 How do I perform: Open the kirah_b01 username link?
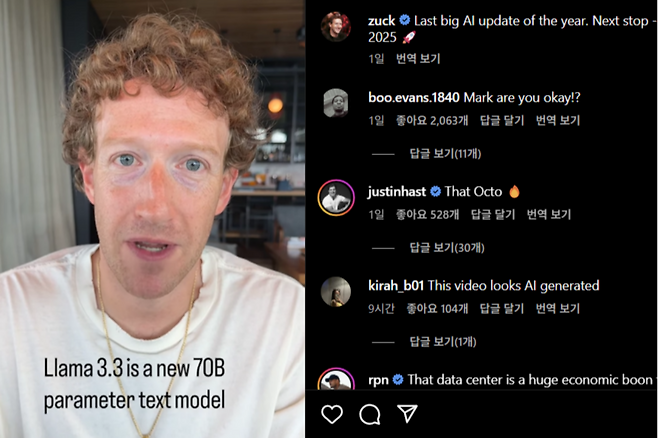tap(396, 286)
